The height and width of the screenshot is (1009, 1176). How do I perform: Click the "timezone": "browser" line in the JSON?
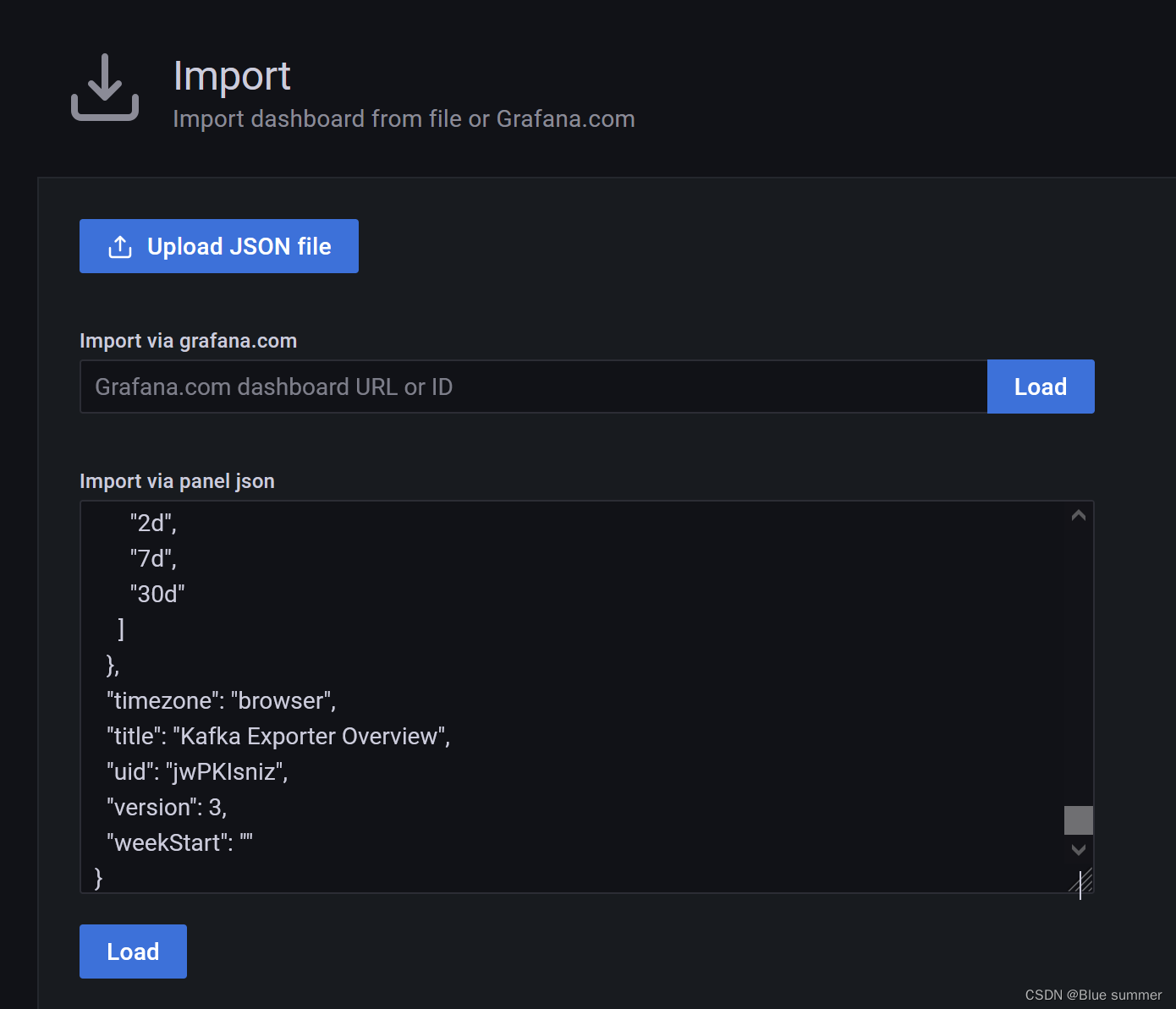pyautogui.click(x=221, y=701)
